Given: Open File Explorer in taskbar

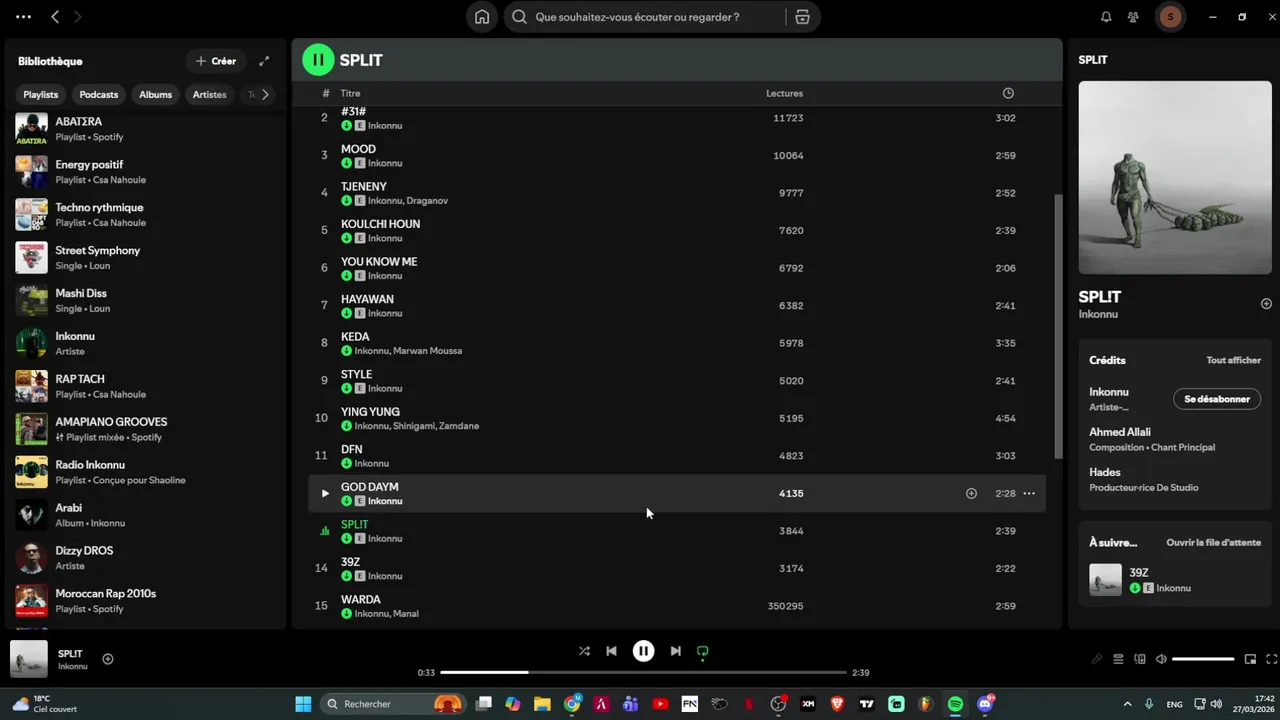Looking at the screenshot, I should (542, 704).
